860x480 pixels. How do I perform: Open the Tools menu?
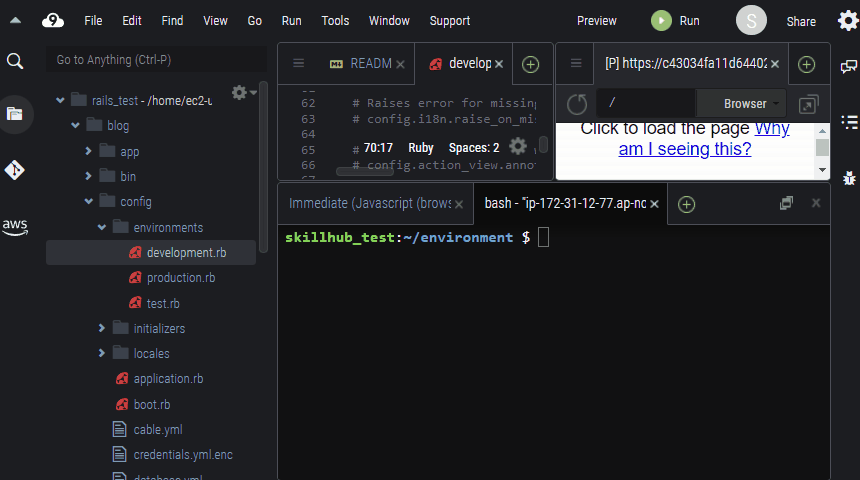coord(335,21)
